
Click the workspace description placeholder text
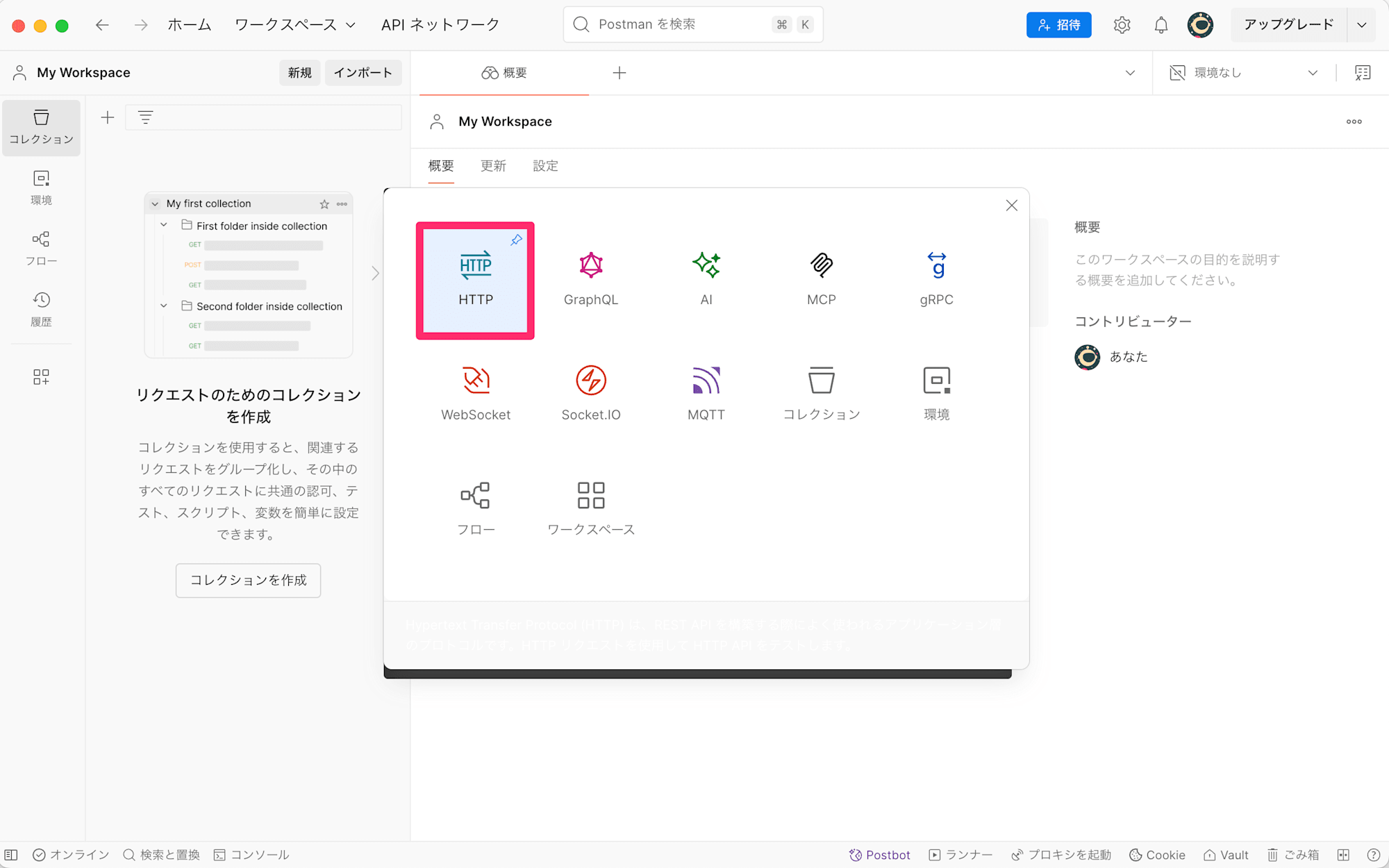(1177, 270)
